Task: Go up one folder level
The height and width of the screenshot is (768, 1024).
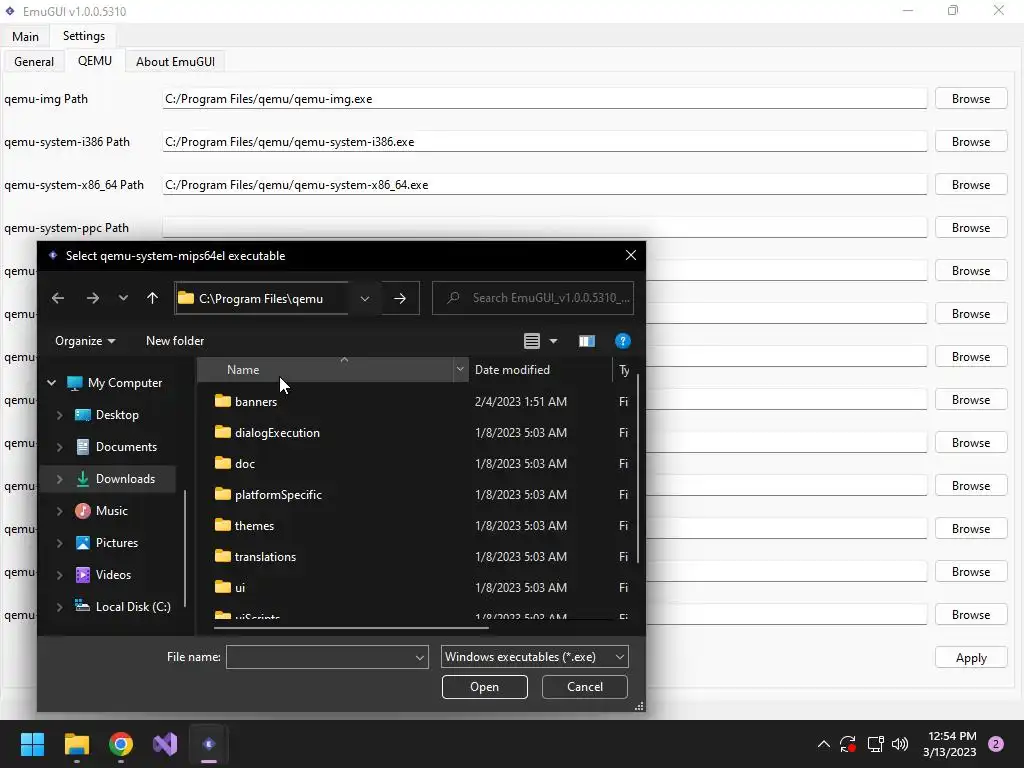Action: 152,298
